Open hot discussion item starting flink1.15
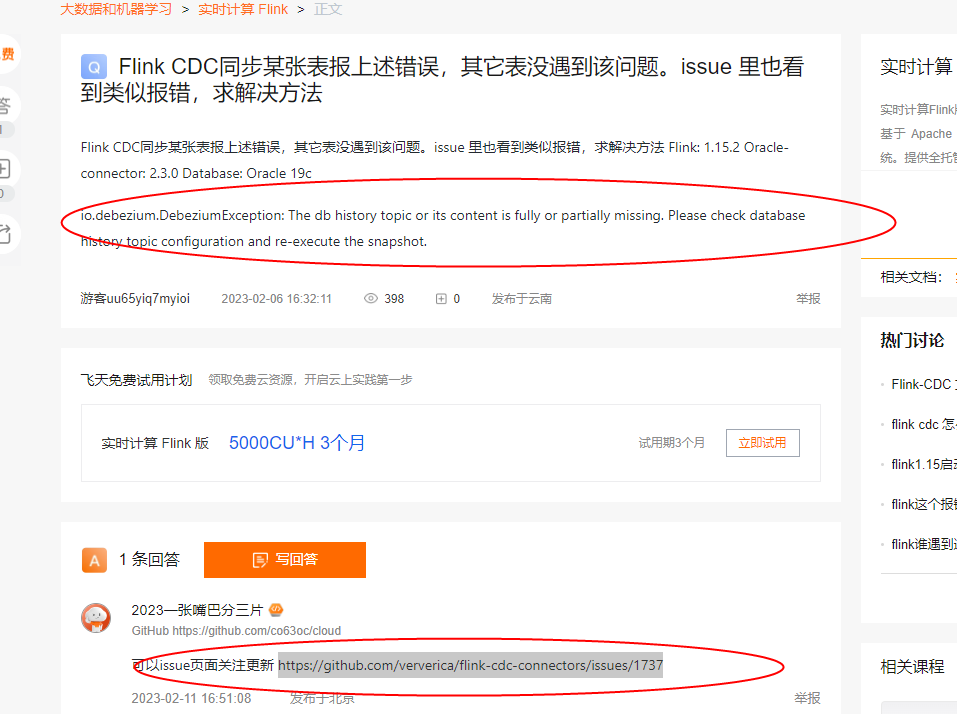 click(924, 464)
